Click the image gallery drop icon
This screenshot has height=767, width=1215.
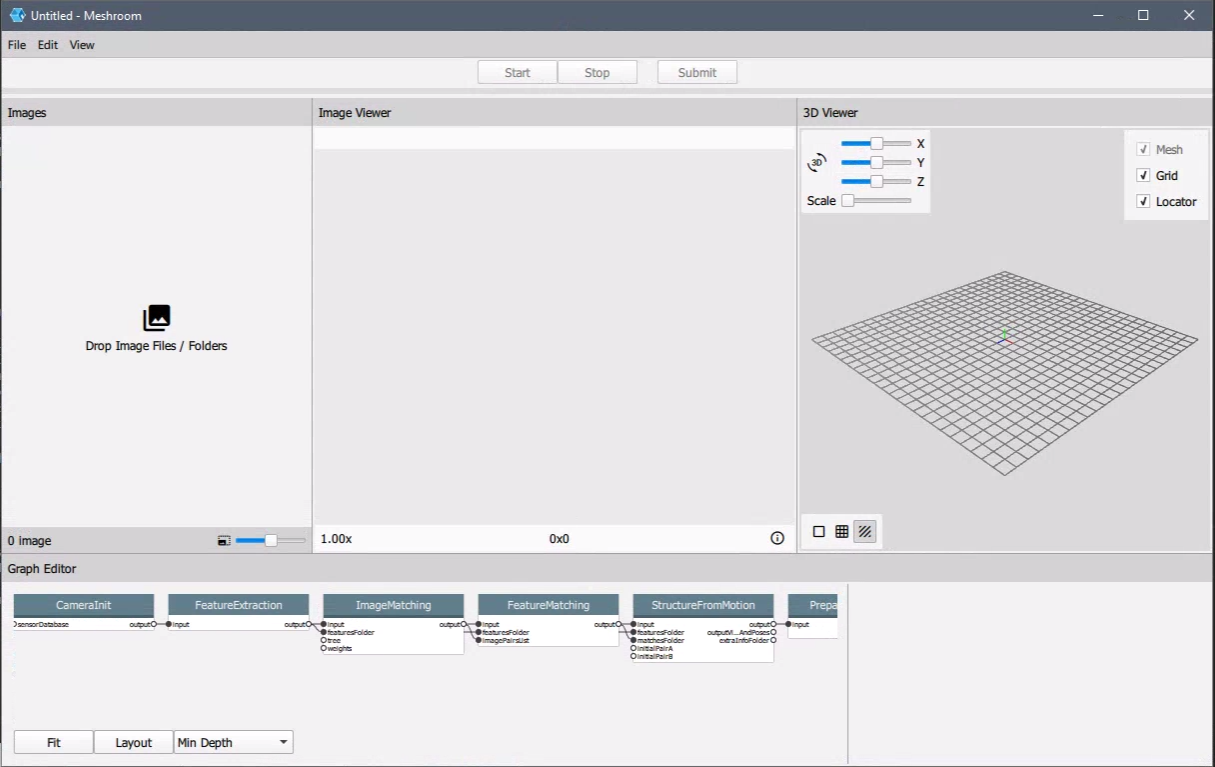coord(157,318)
